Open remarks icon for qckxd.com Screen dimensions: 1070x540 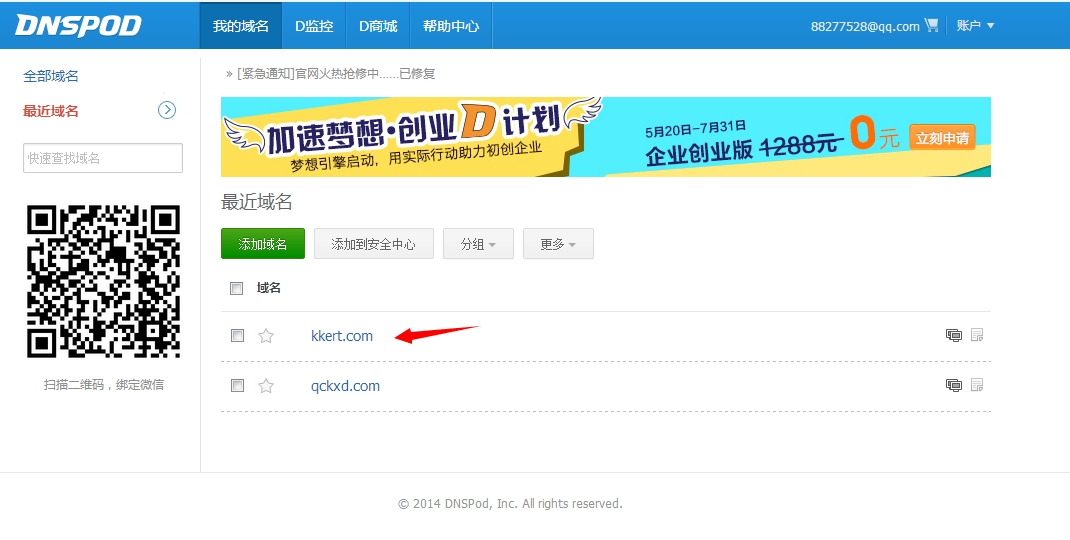[953, 385]
